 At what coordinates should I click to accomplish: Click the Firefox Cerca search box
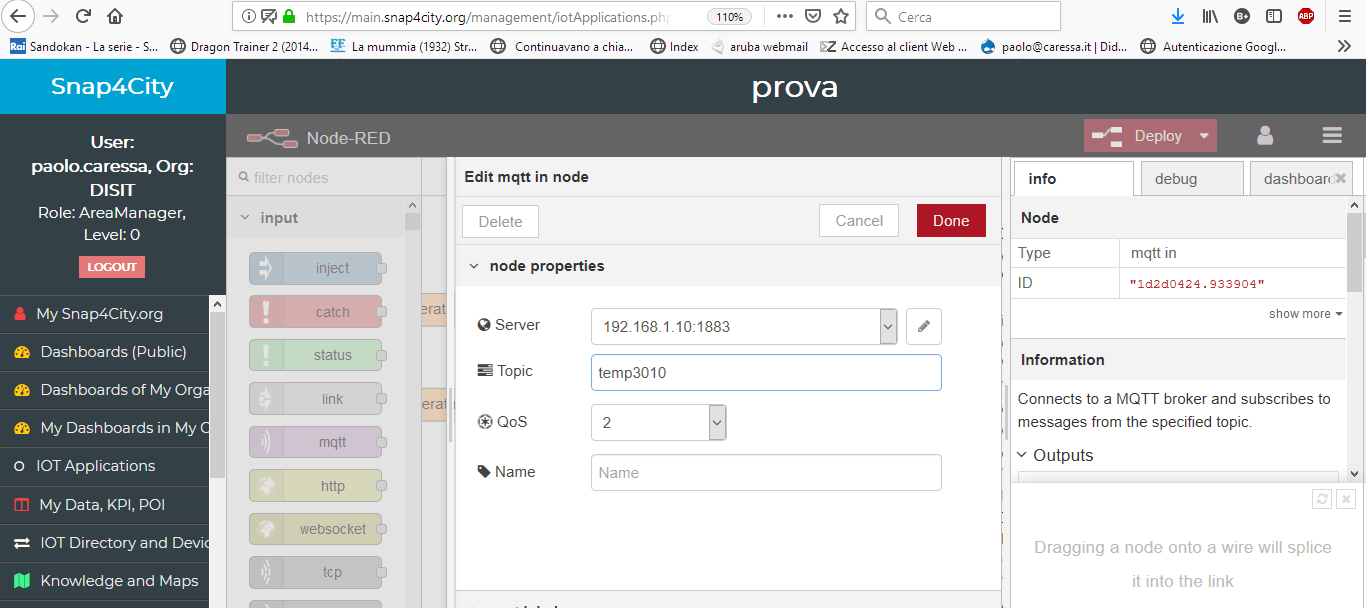[964, 16]
